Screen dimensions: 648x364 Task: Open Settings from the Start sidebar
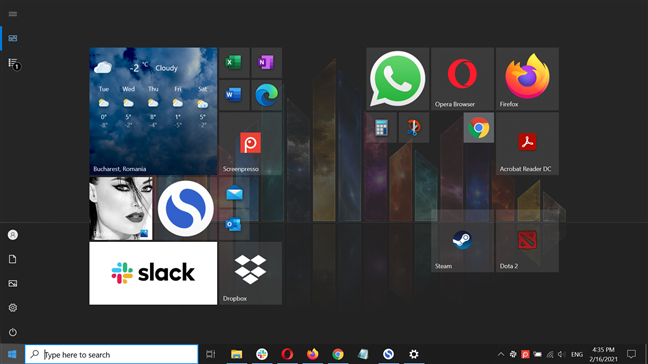[x=13, y=308]
